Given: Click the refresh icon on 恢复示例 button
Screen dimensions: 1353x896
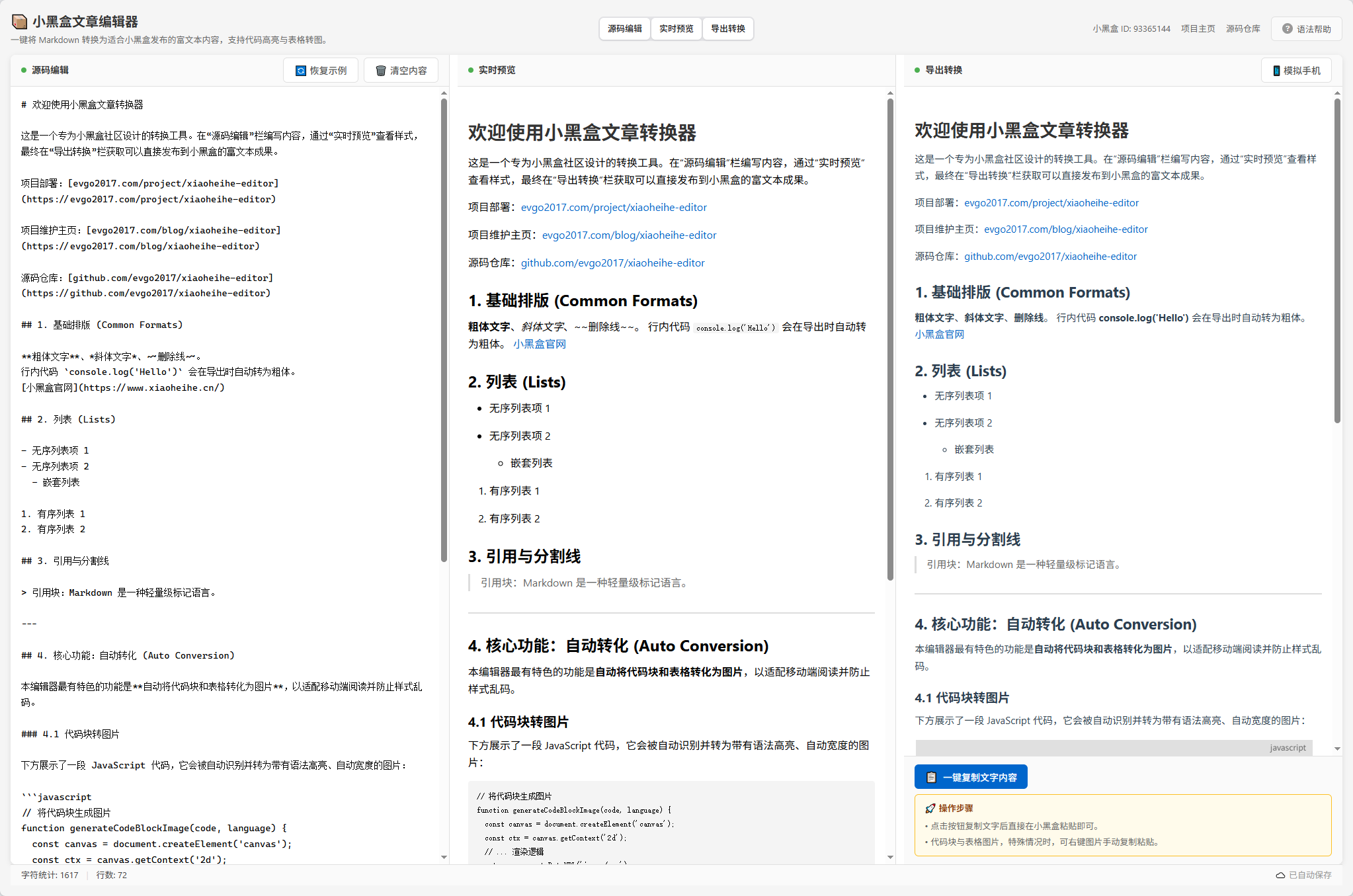Looking at the screenshot, I should click(x=302, y=69).
